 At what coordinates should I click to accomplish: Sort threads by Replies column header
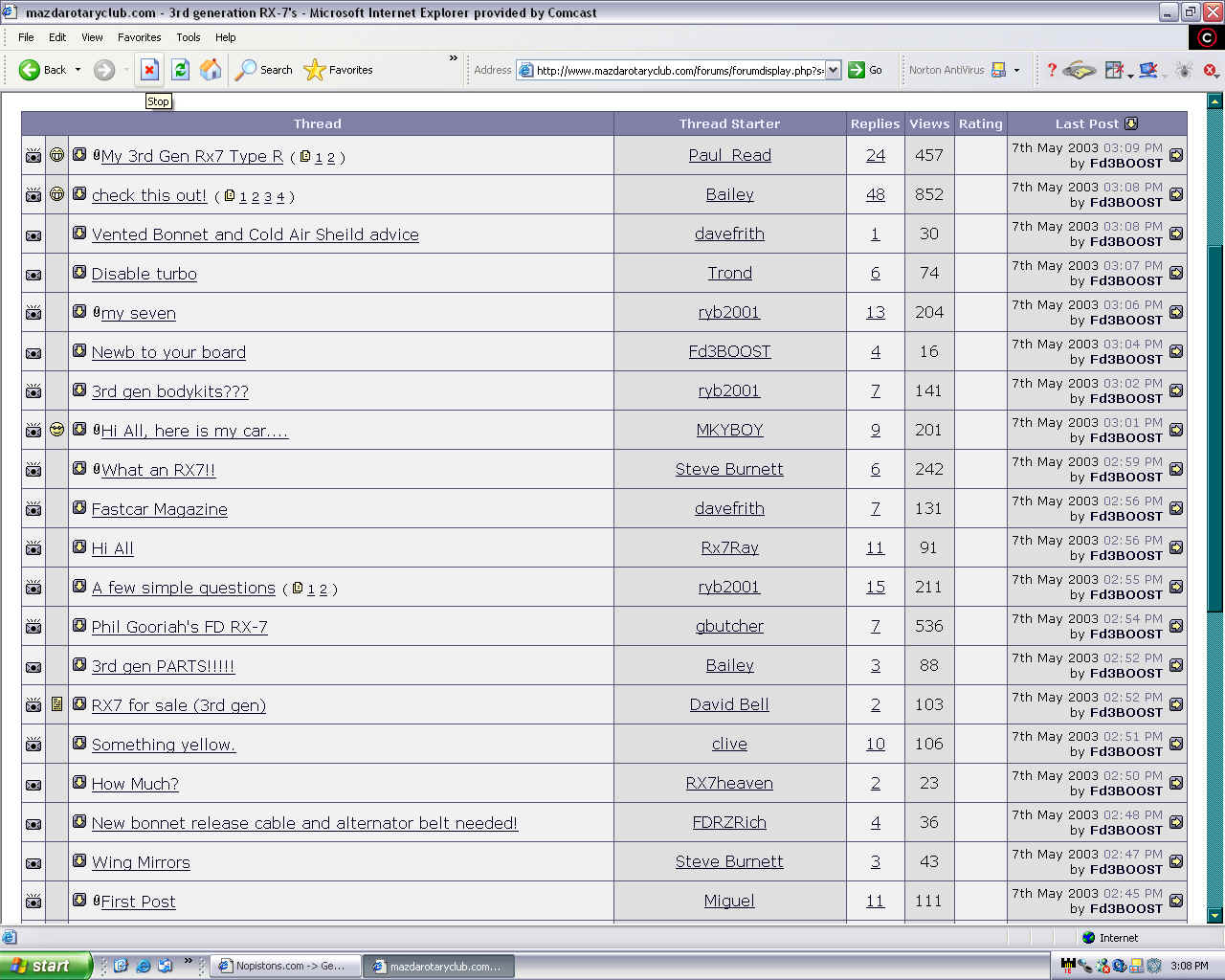875,123
